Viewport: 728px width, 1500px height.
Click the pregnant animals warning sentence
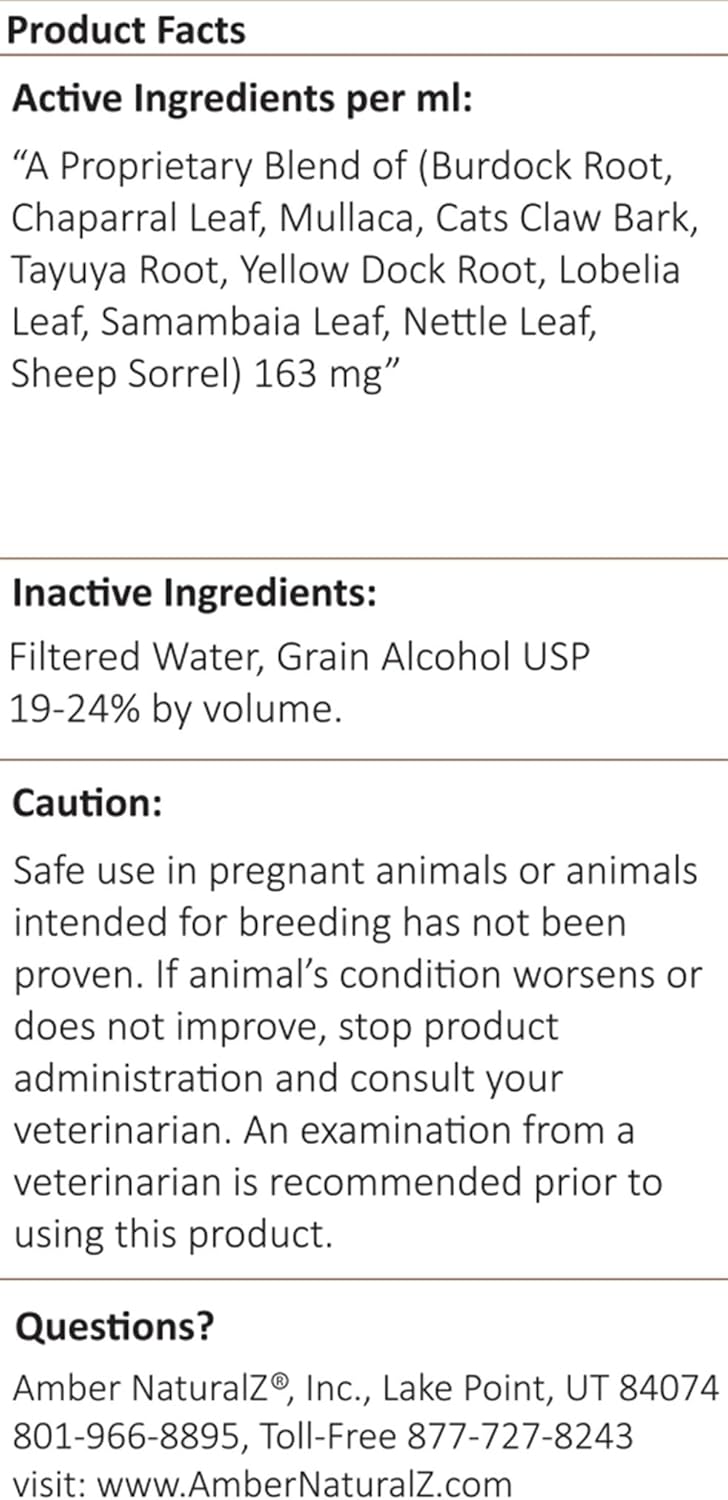(355, 871)
